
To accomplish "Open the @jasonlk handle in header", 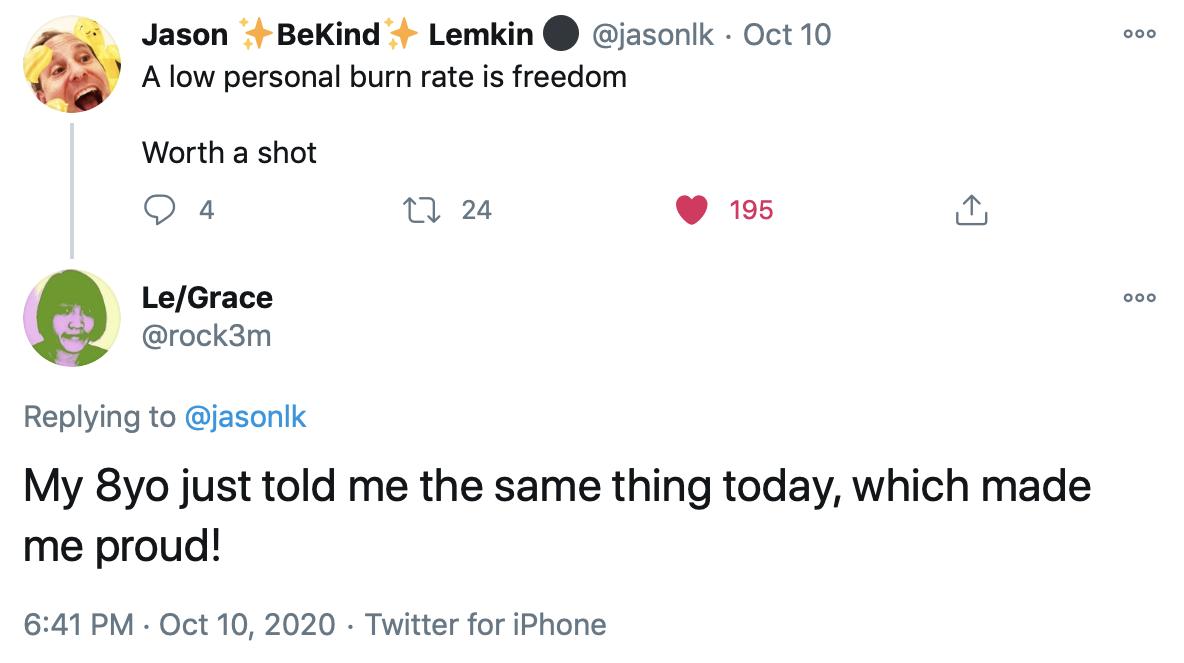I will tap(652, 35).
